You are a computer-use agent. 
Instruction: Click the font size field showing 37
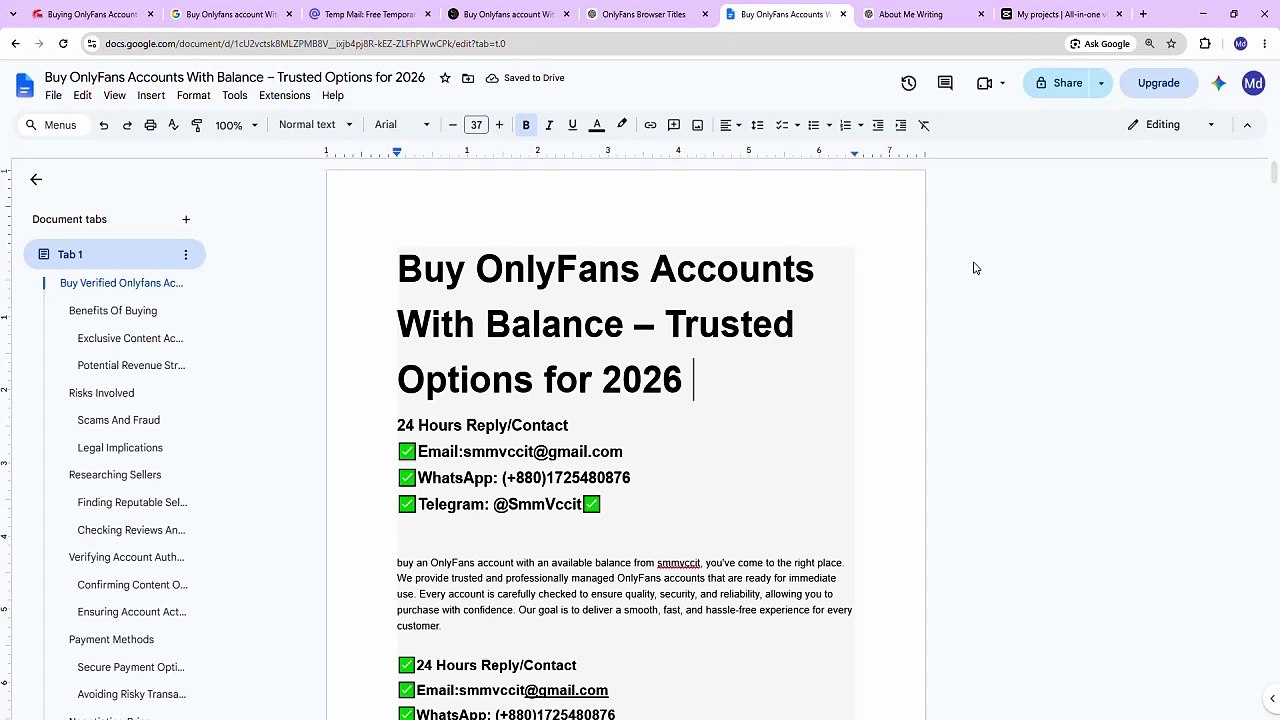[x=476, y=125]
